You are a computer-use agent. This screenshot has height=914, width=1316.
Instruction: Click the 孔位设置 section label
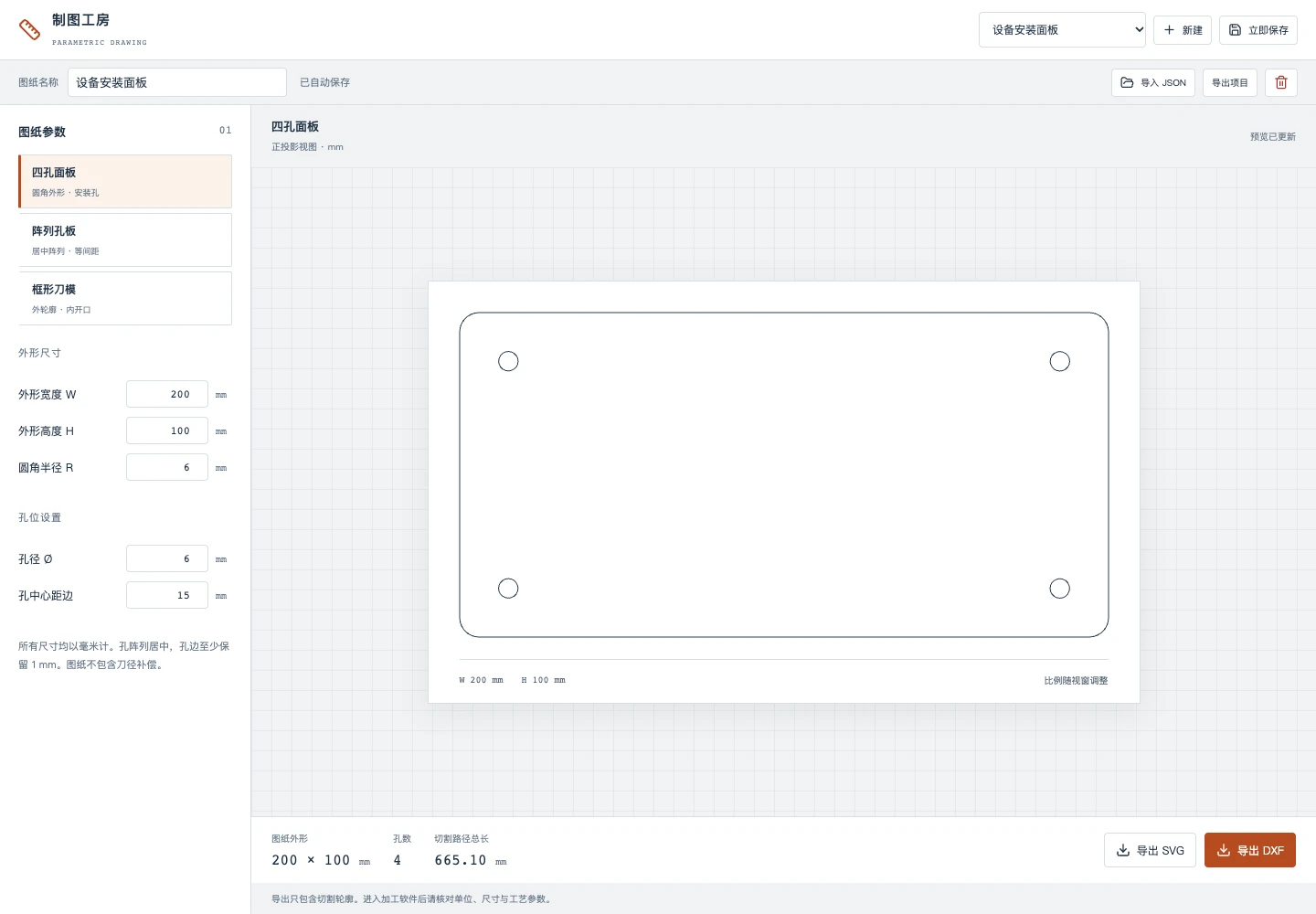pos(39,517)
